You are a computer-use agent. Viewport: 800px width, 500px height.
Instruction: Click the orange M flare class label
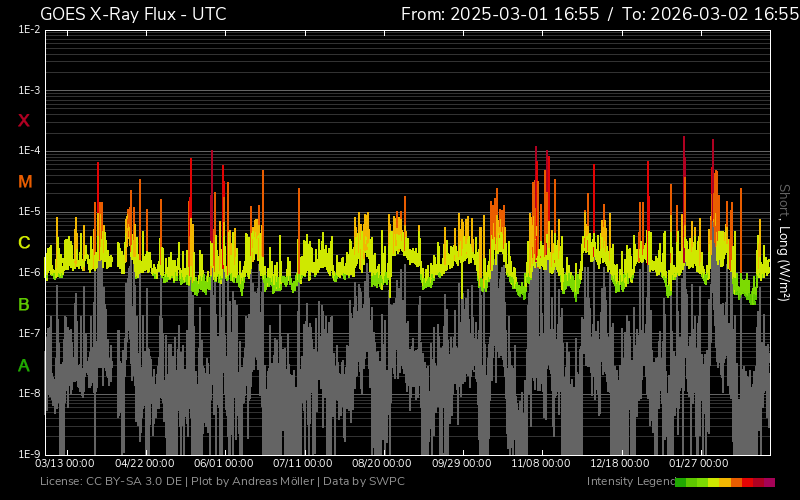point(24,182)
